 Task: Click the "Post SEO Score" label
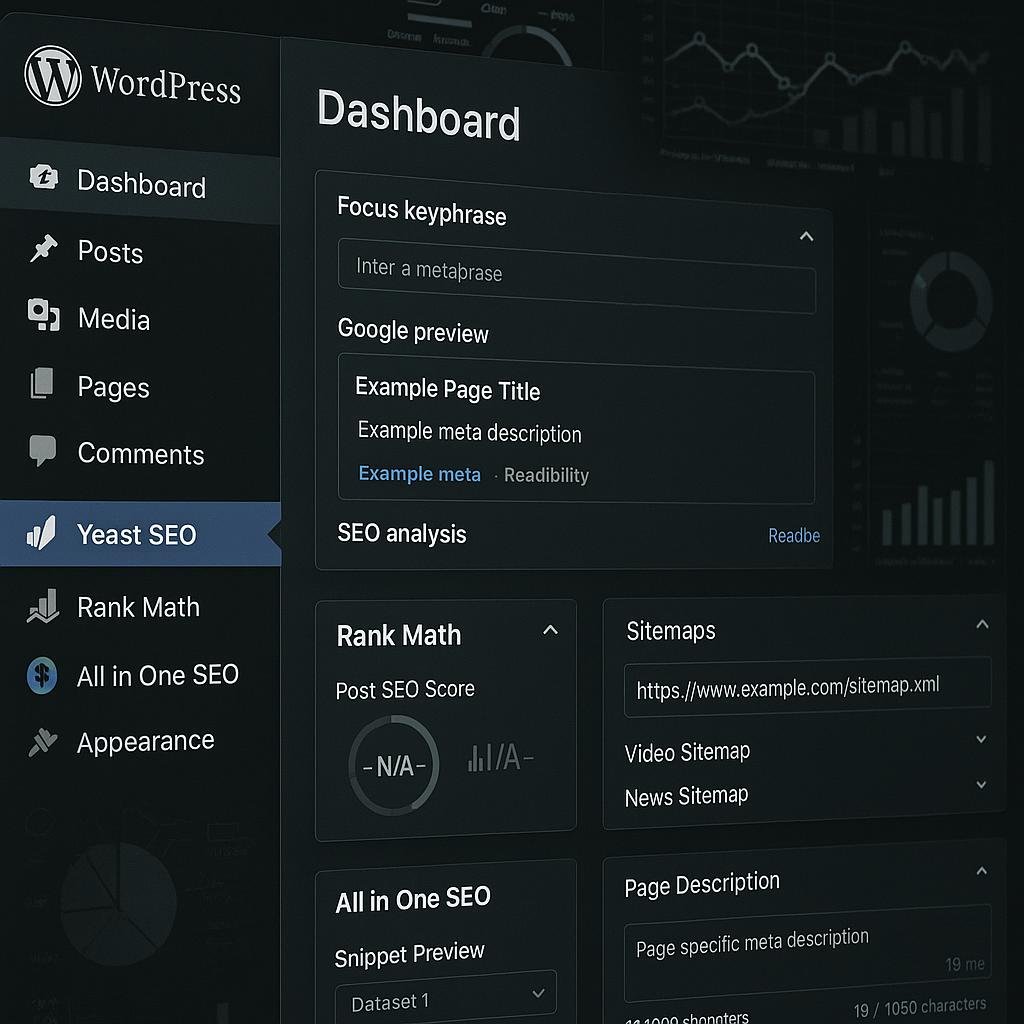pyautogui.click(x=405, y=689)
